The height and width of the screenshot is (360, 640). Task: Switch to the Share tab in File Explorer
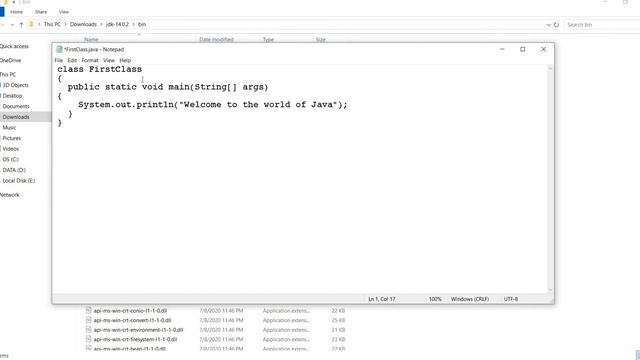(41, 12)
